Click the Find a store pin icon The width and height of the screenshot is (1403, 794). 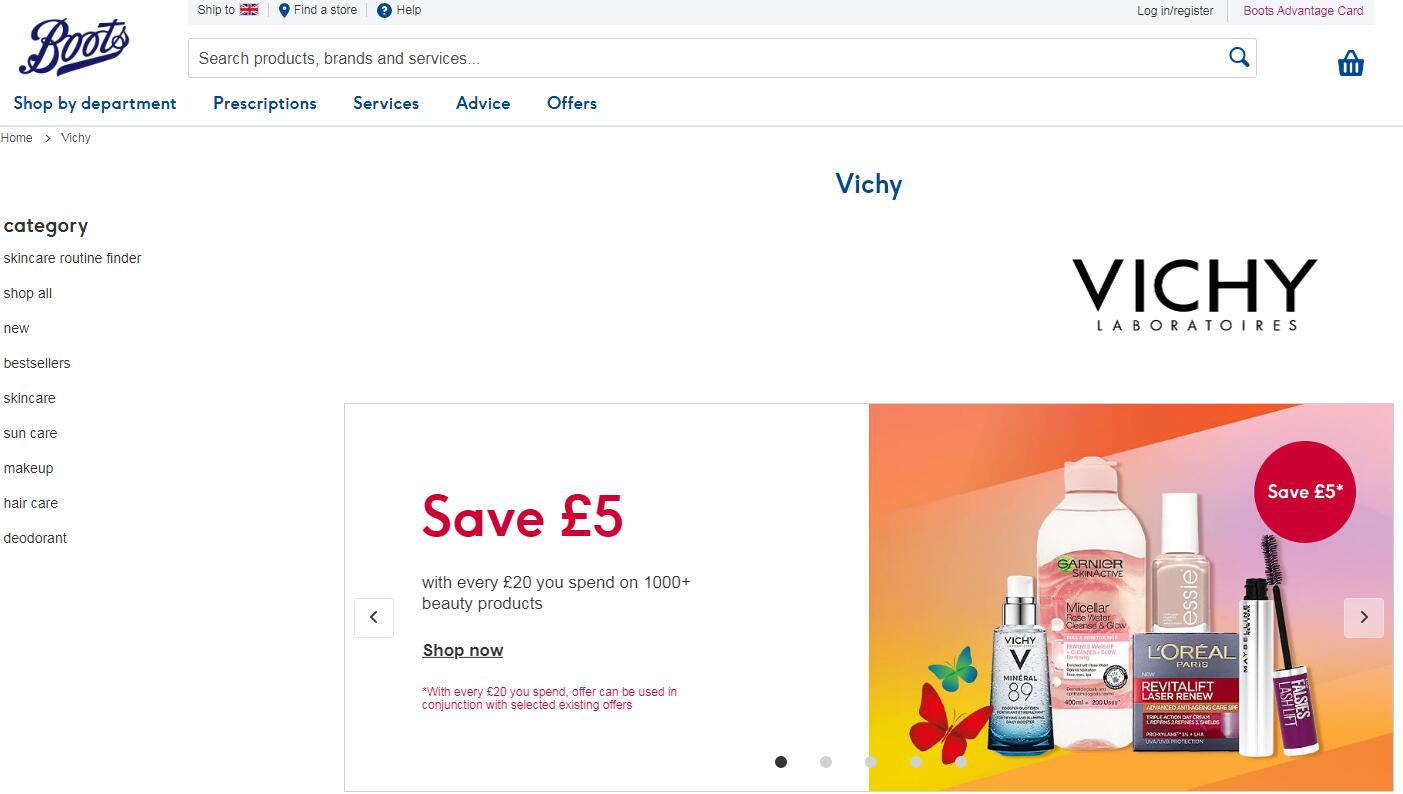click(x=284, y=10)
